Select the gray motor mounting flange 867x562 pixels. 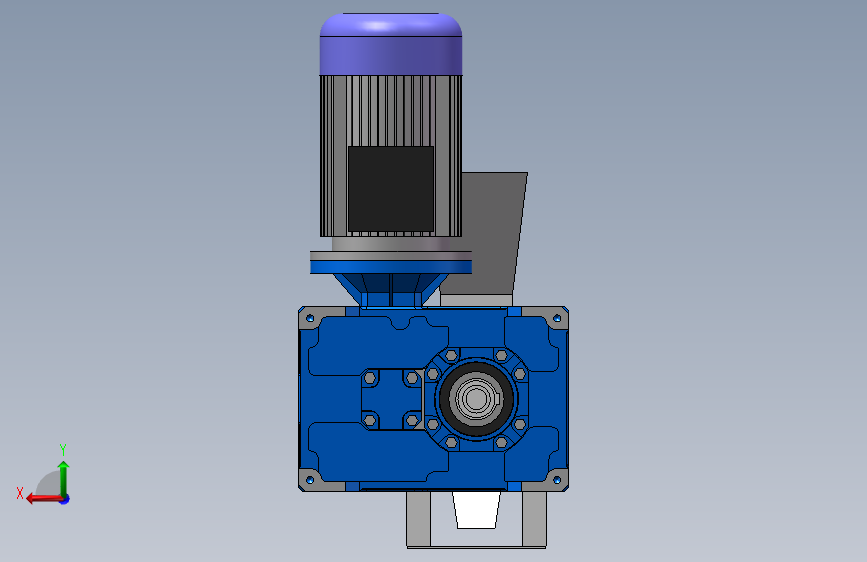(391, 256)
